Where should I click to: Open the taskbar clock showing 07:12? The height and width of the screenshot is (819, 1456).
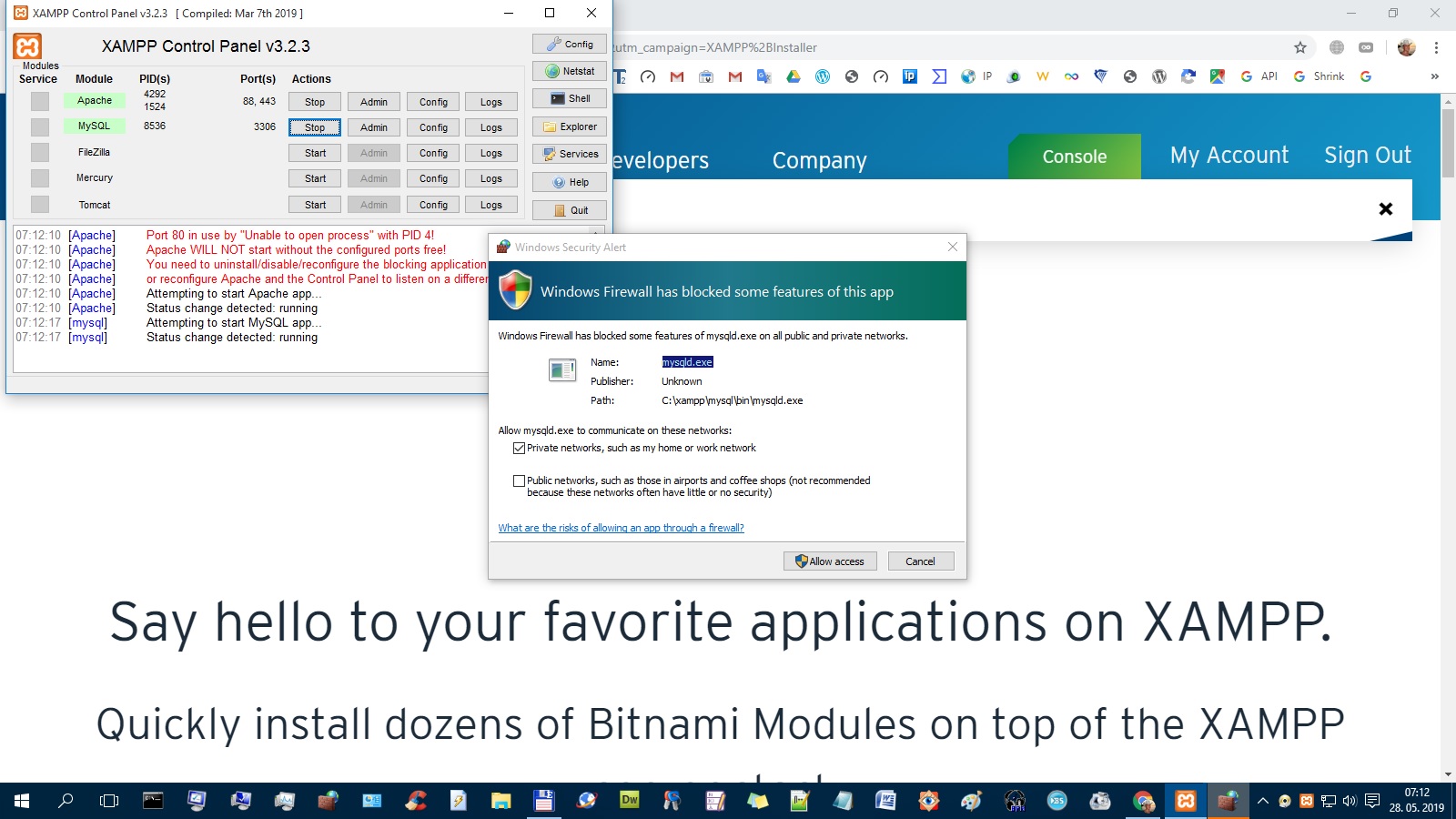1416,801
